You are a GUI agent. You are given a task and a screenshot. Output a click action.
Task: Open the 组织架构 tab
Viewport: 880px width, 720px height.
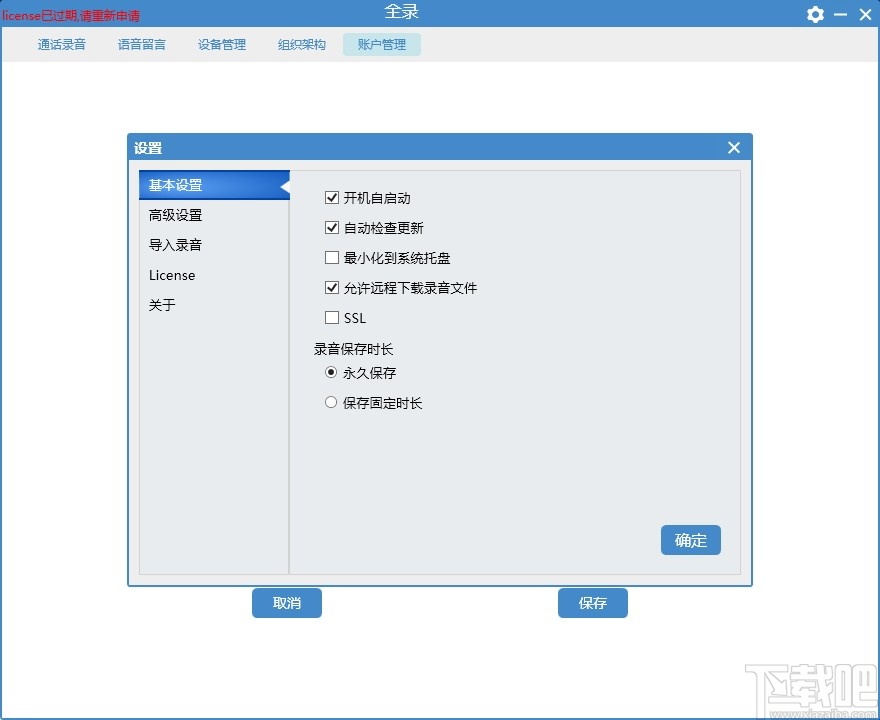[300, 44]
